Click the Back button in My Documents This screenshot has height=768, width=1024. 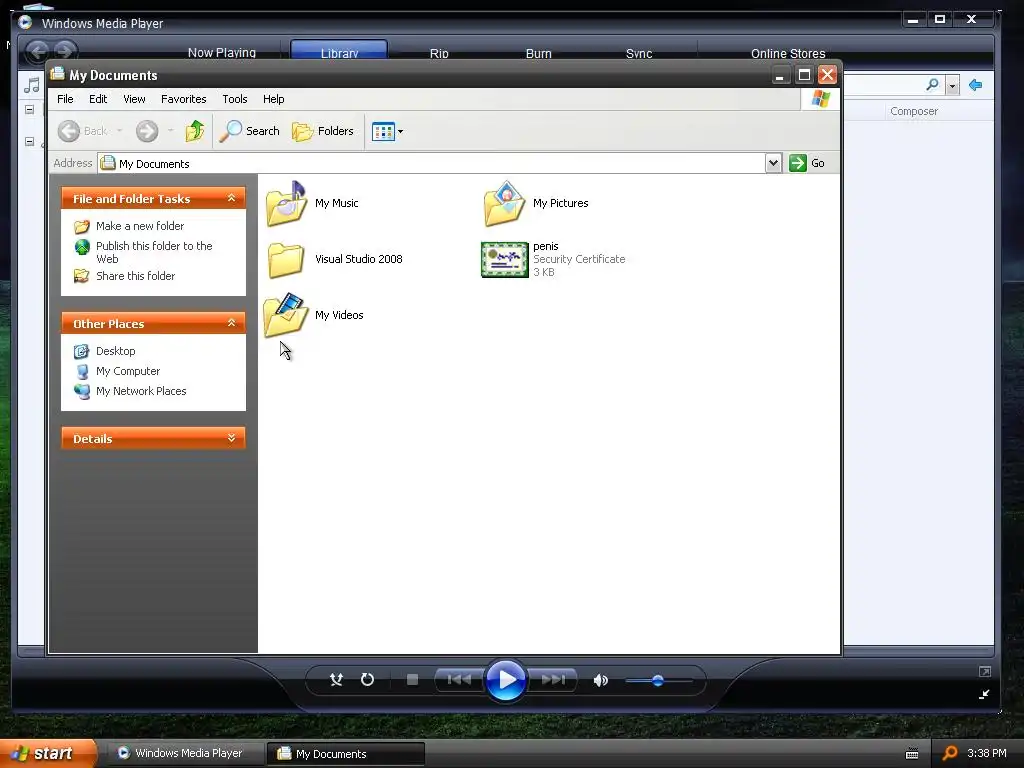point(82,131)
